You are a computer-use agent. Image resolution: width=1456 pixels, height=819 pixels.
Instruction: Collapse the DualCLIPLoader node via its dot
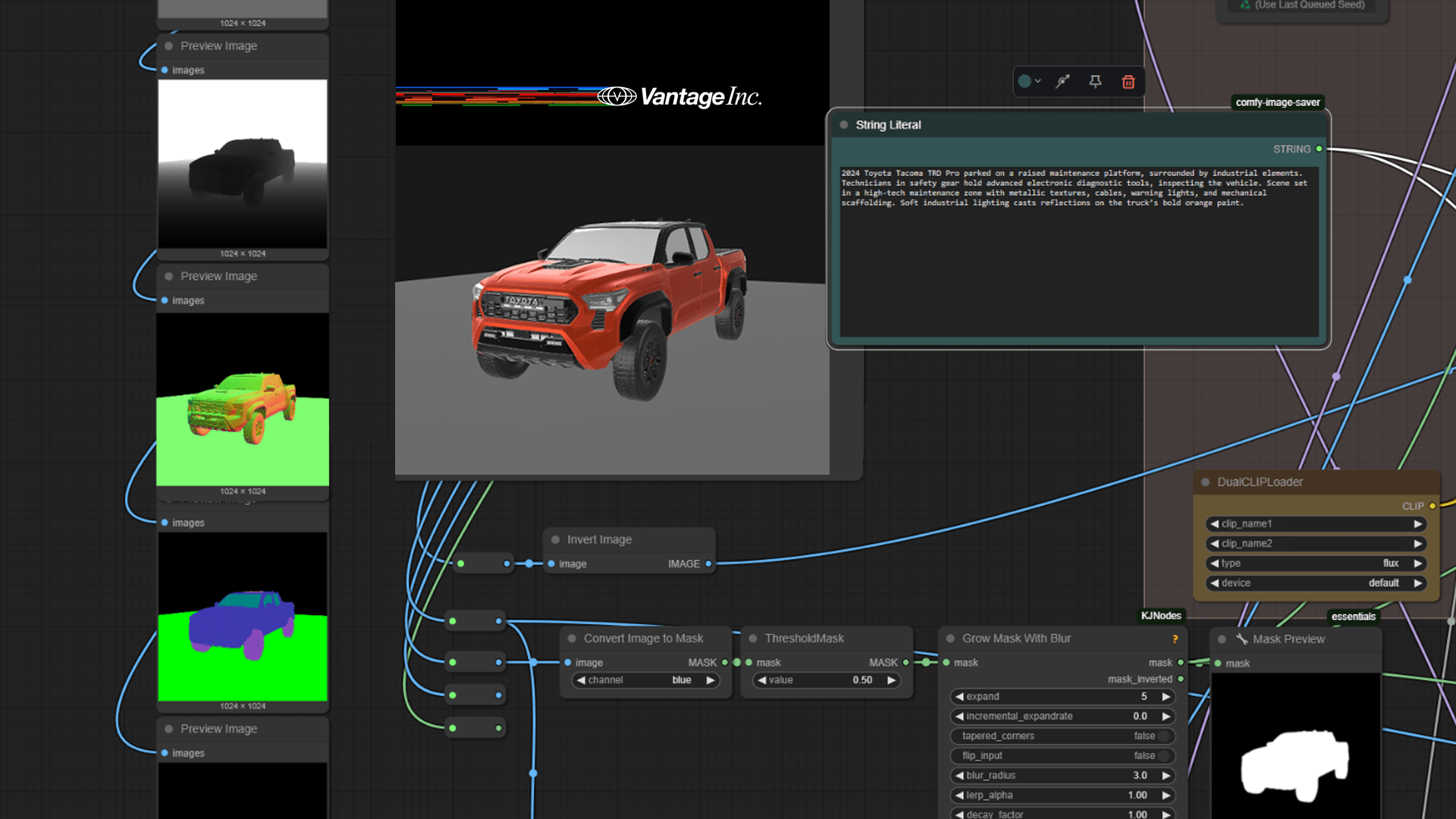pyautogui.click(x=1205, y=482)
